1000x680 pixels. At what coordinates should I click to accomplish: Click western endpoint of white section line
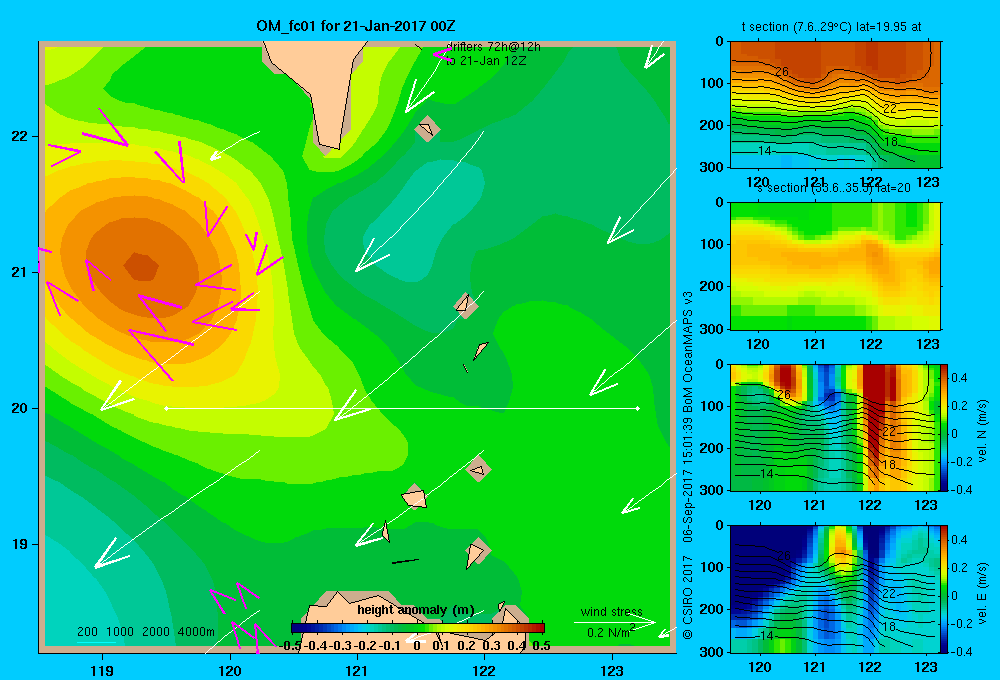point(166,408)
